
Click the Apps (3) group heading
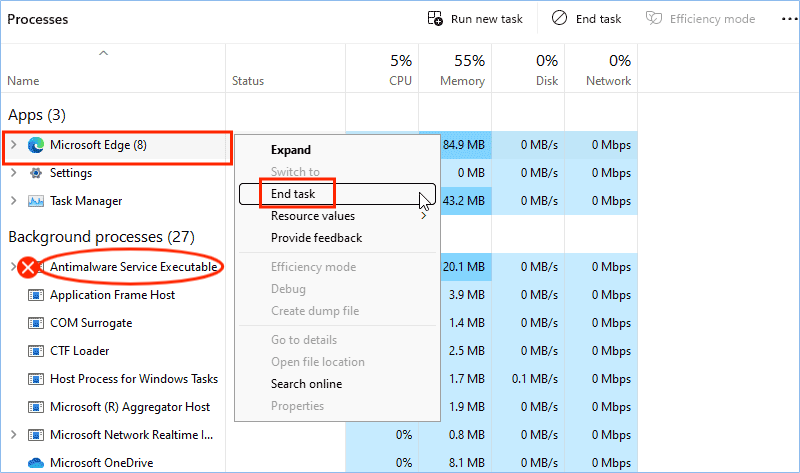(x=37, y=115)
